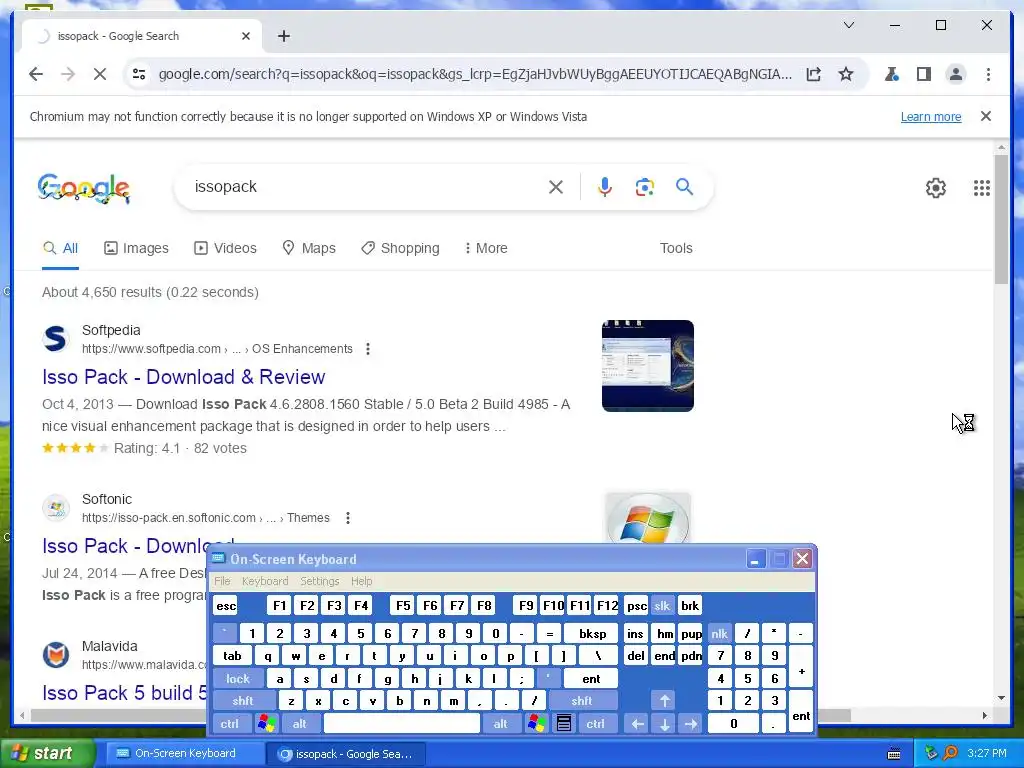
Task: Switch to the Images results tab
Action: pos(136,248)
